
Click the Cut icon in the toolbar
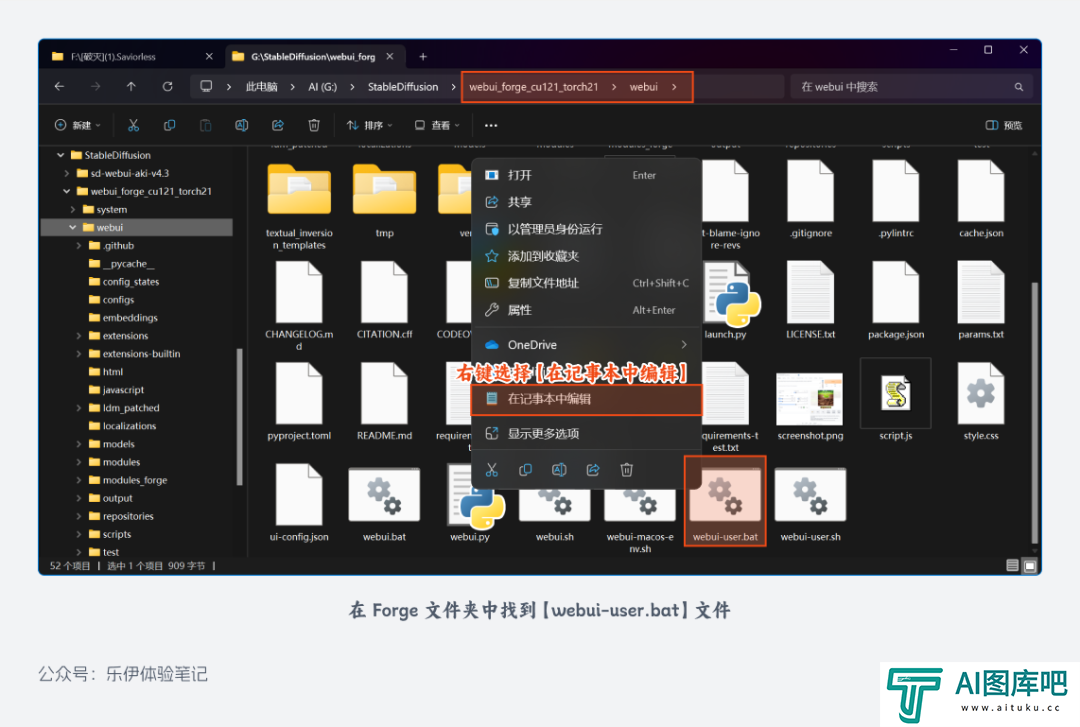point(134,125)
